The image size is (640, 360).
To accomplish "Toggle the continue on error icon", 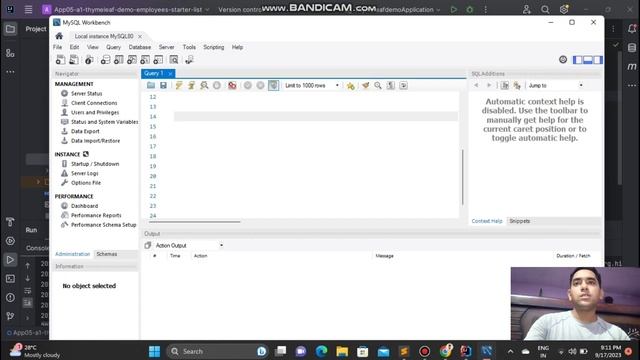I will pos(232,85).
